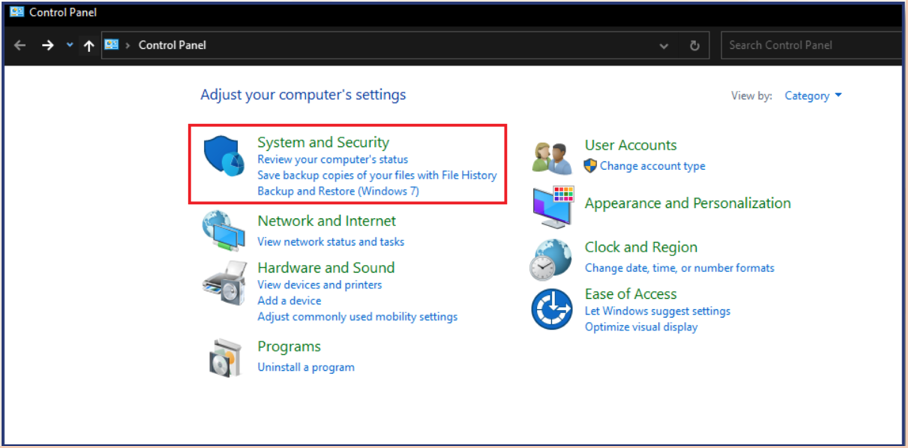Screen dimensions: 908x448
Task: Go up one level with the up arrow
Action: click(x=88, y=46)
